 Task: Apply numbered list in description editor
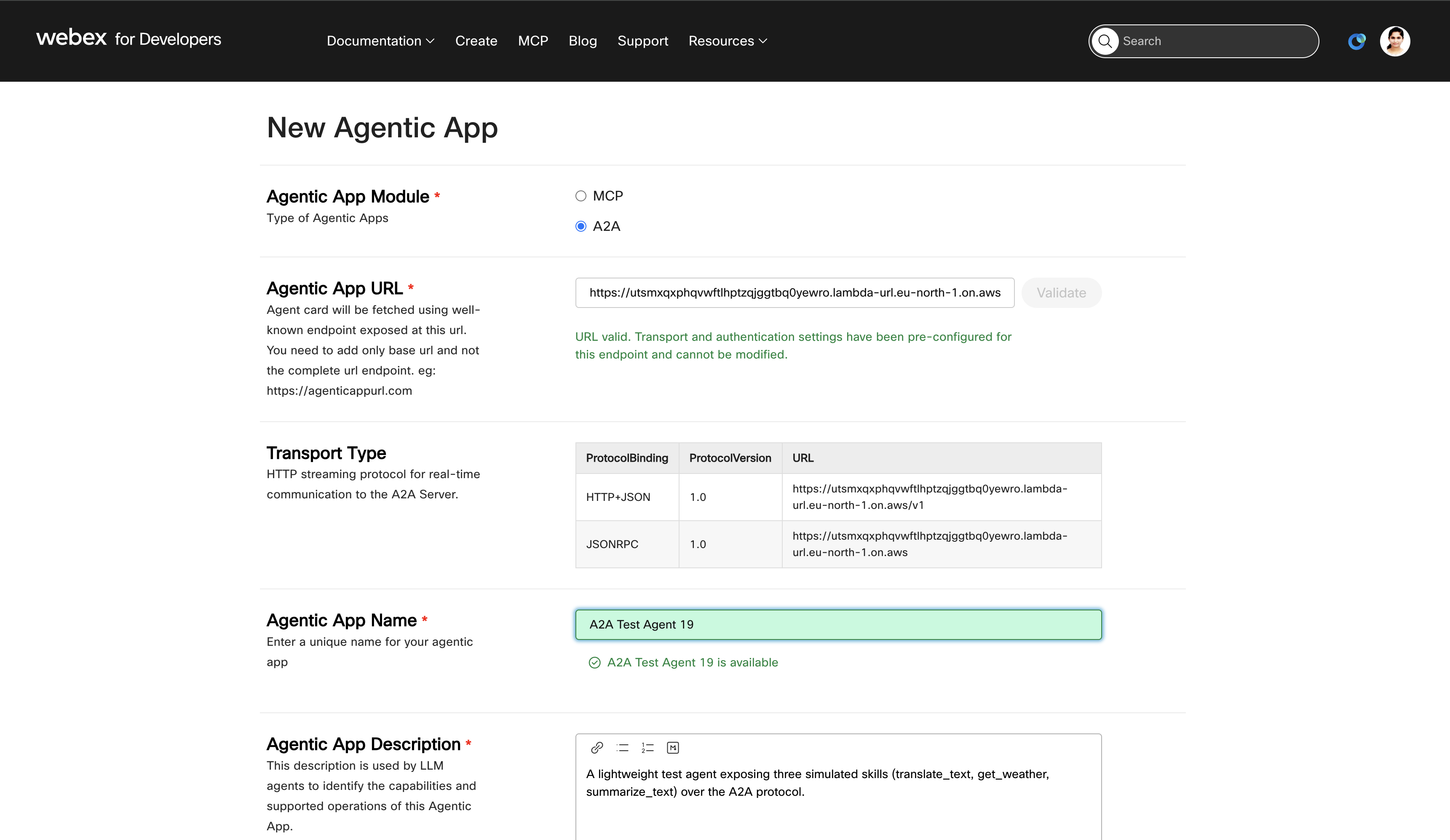[647, 747]
